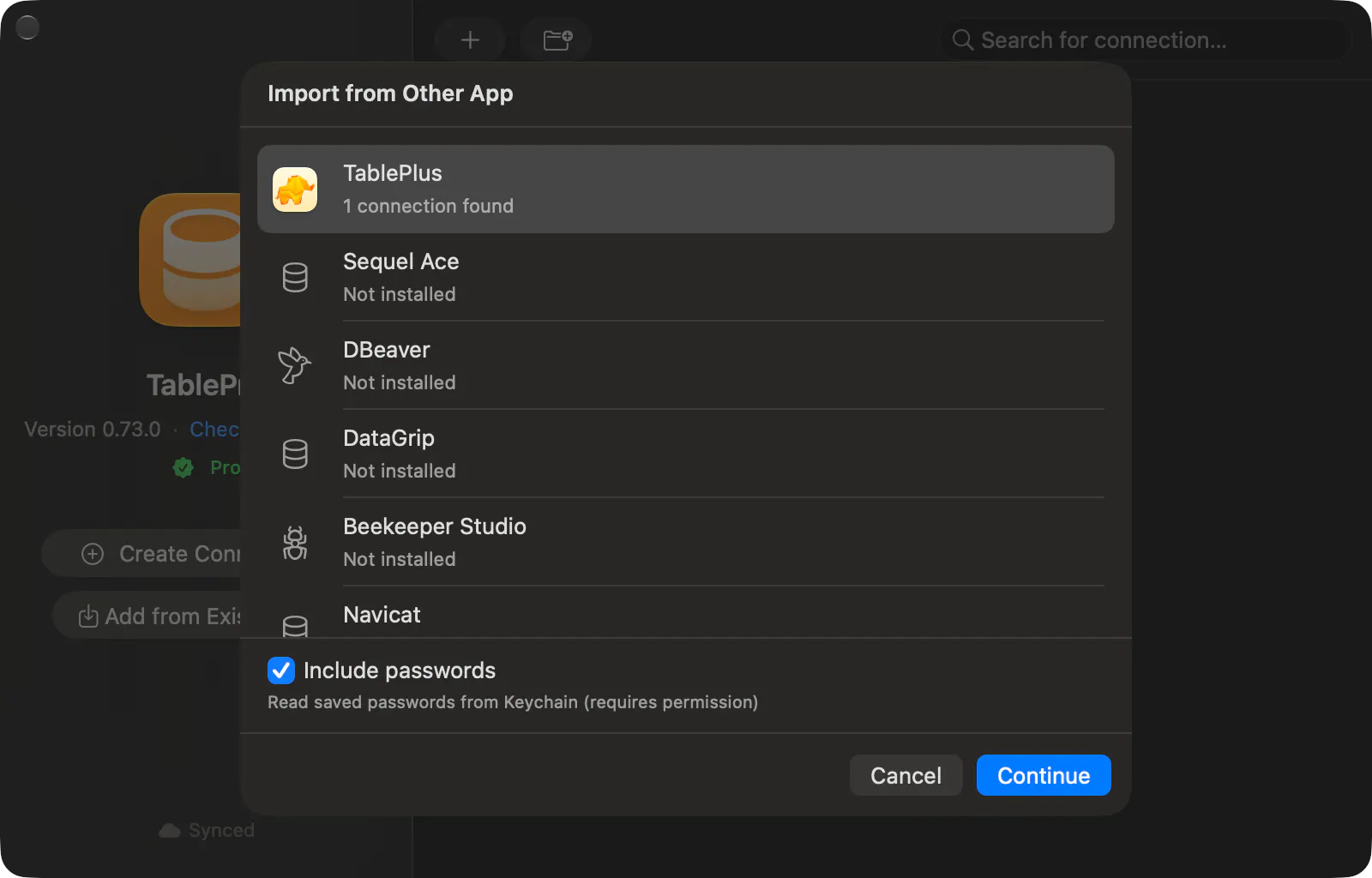Click the window close button
The image size is (1372, 878).
point(27,27)
